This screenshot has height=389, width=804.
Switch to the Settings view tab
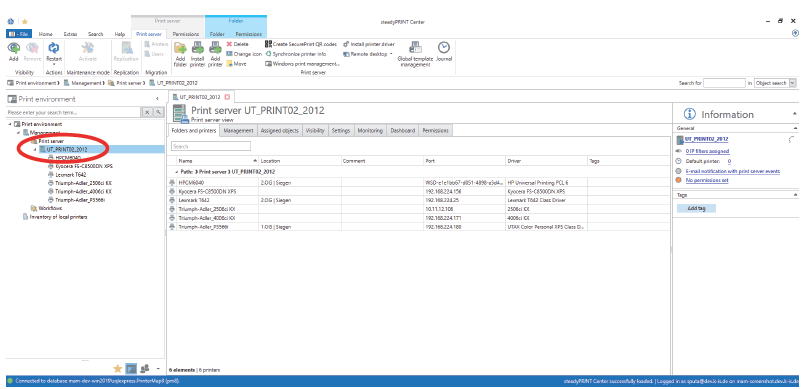coord(340,131)
